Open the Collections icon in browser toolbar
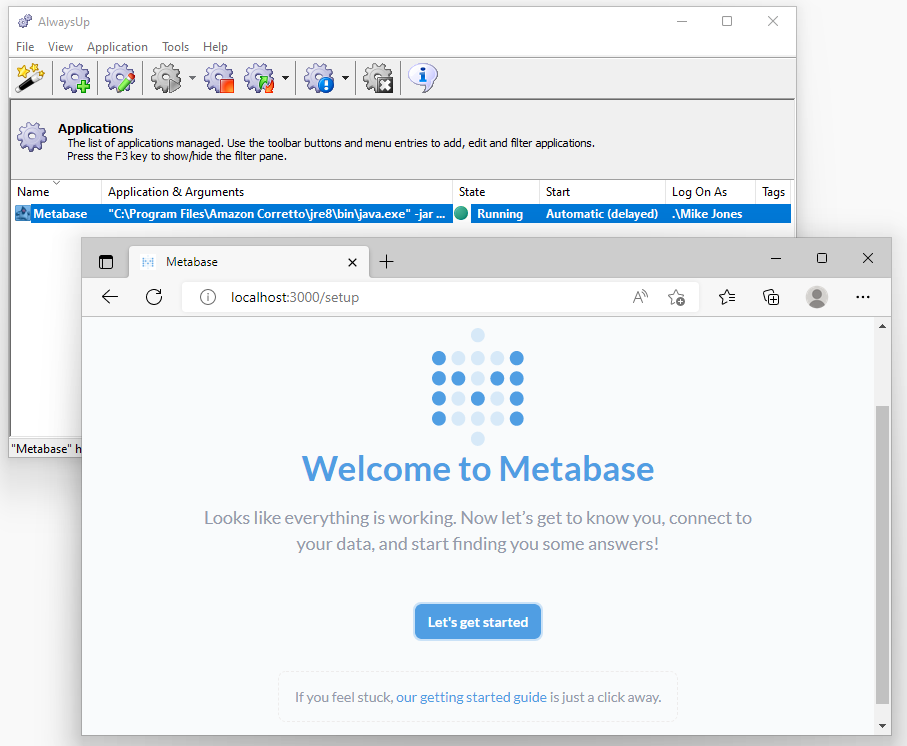Image resolution: width=907 pixels, height=746 pixels. click(771, 297)
